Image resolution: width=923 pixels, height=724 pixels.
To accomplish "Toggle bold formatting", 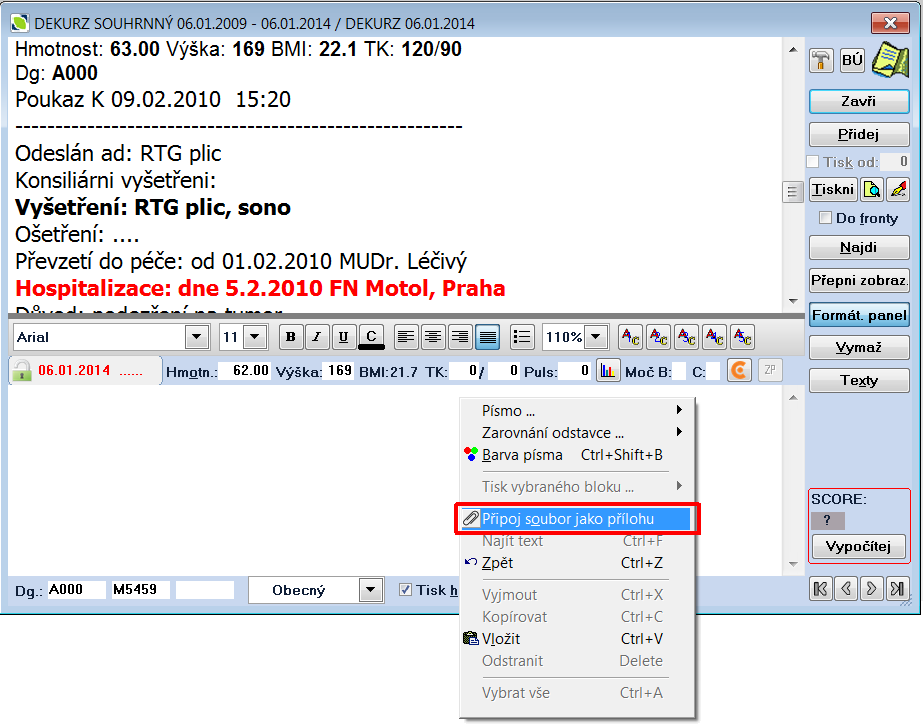I will click(x=290, y=337).
